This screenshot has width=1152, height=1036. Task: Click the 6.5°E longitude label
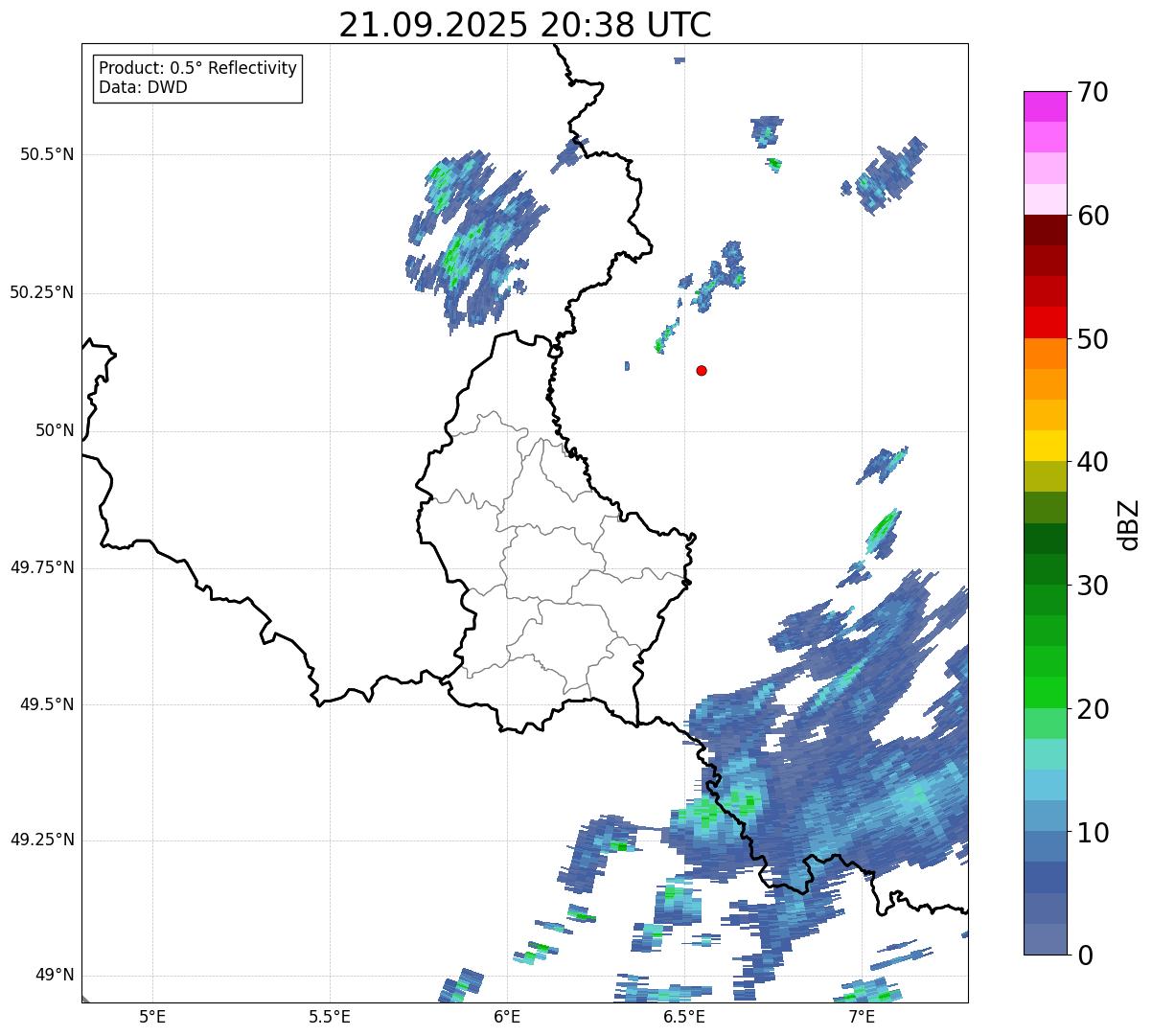pyautogui.click(x=684, y=1016)
